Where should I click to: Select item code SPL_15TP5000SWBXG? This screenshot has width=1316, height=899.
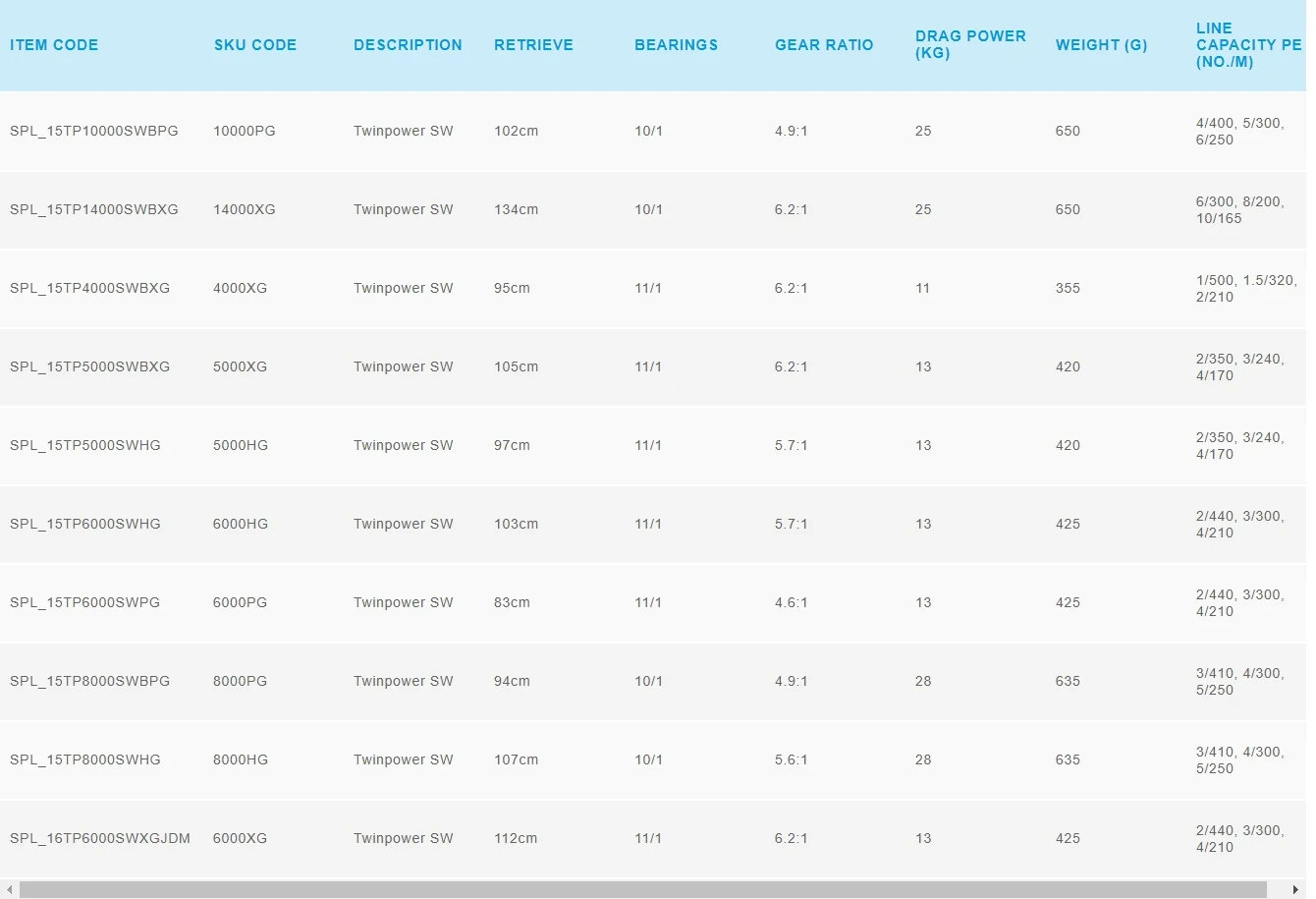[x=89, y=366]
